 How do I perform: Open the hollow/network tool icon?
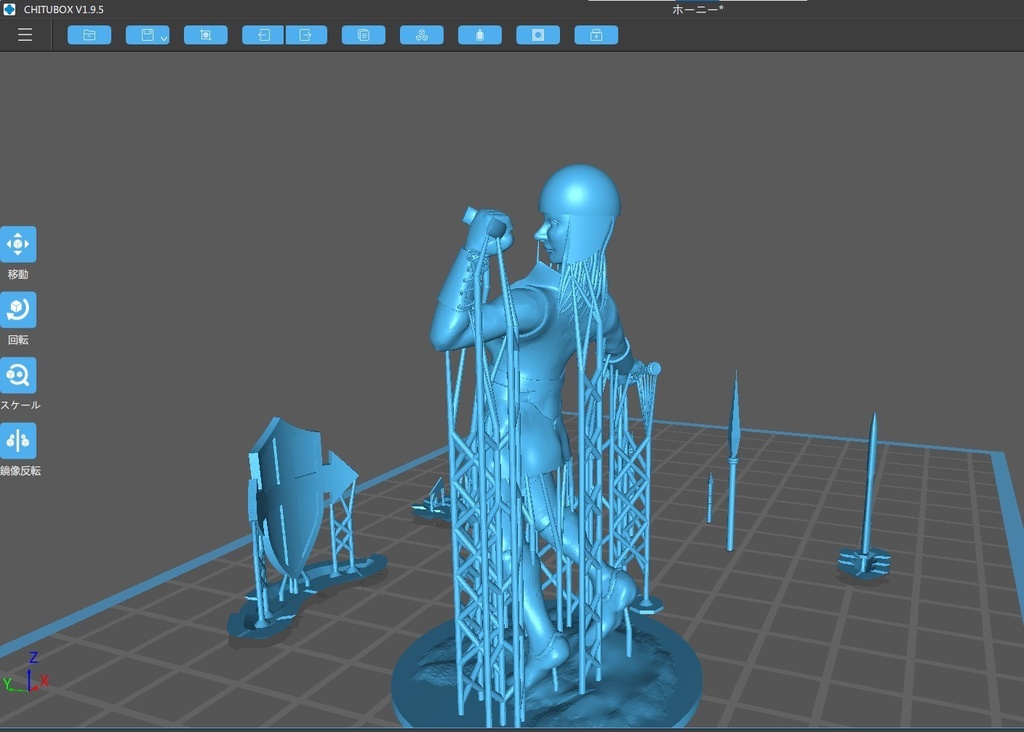(420, 34)
